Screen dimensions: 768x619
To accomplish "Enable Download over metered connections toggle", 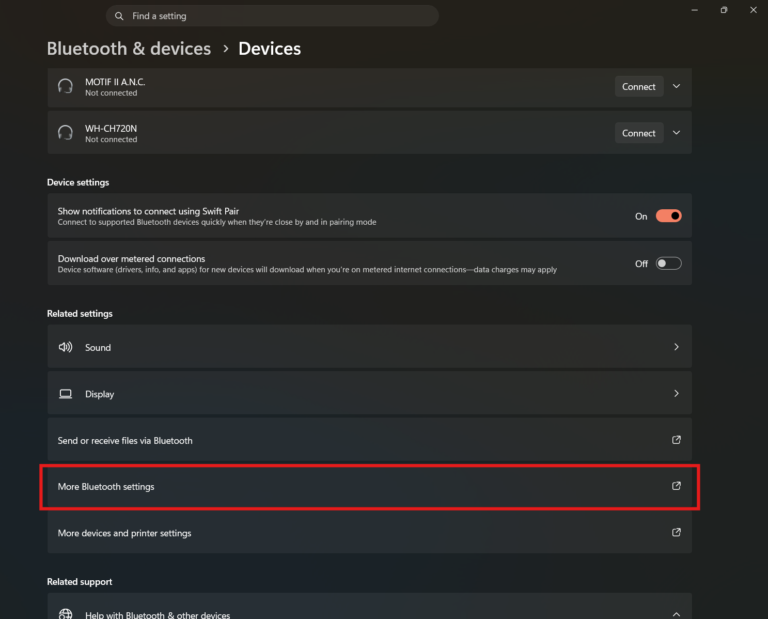I will point(669,263).
